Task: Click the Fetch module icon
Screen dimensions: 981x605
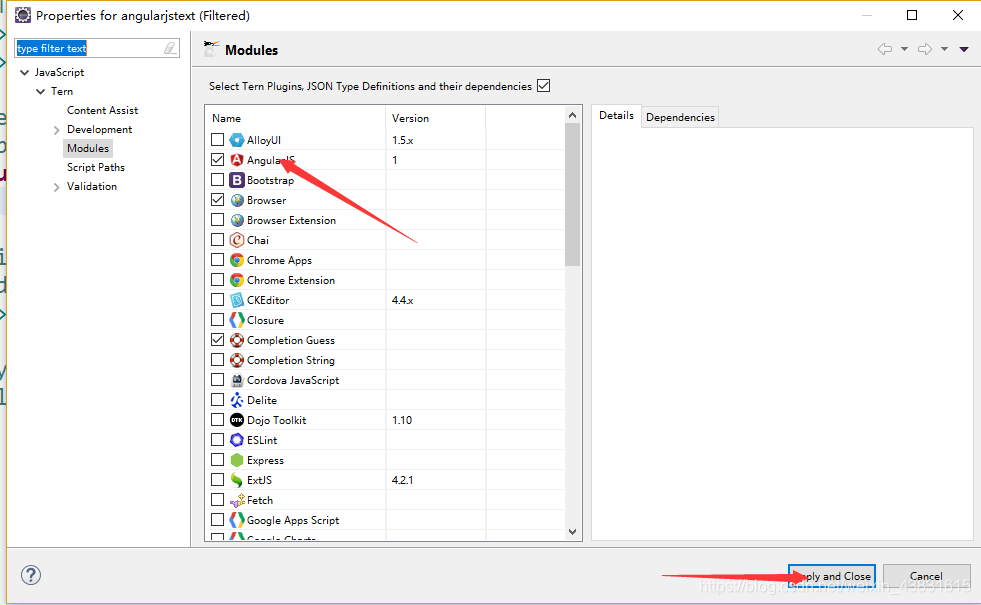Action: 236,501
